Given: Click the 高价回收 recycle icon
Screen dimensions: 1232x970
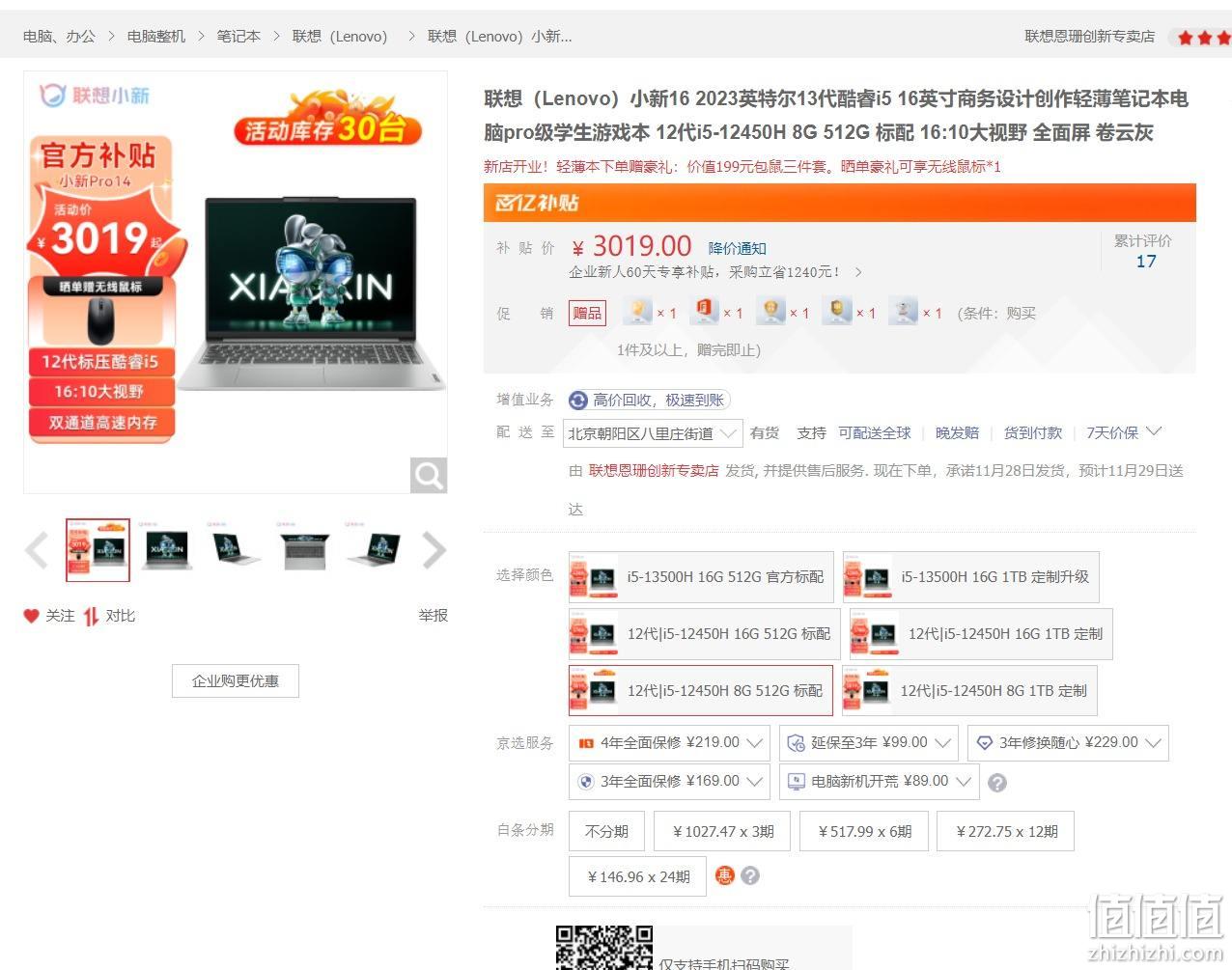Looking at the screenshot, I should (x=578, y=401).
